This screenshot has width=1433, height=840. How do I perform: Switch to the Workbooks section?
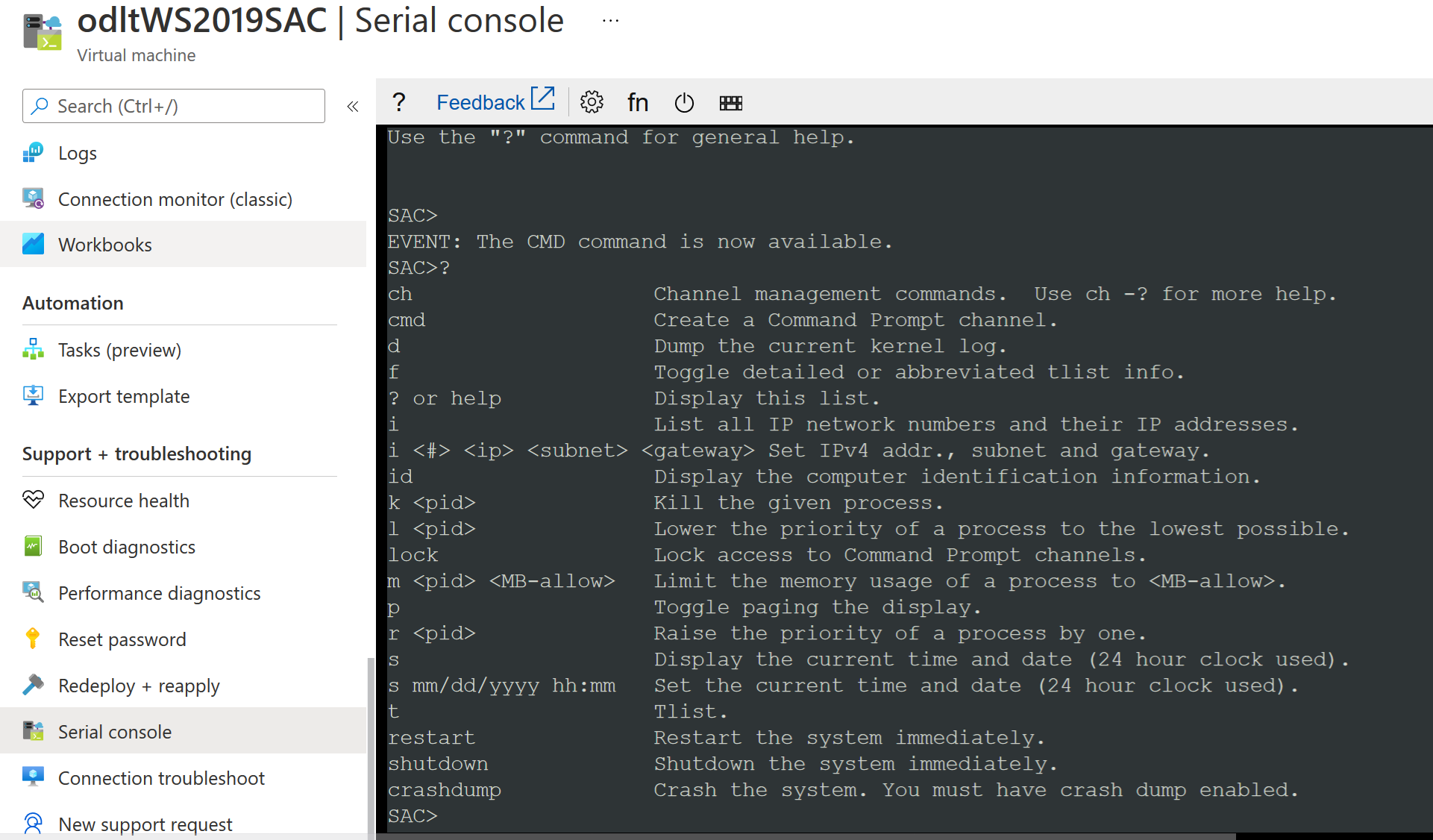pos(105,244)
